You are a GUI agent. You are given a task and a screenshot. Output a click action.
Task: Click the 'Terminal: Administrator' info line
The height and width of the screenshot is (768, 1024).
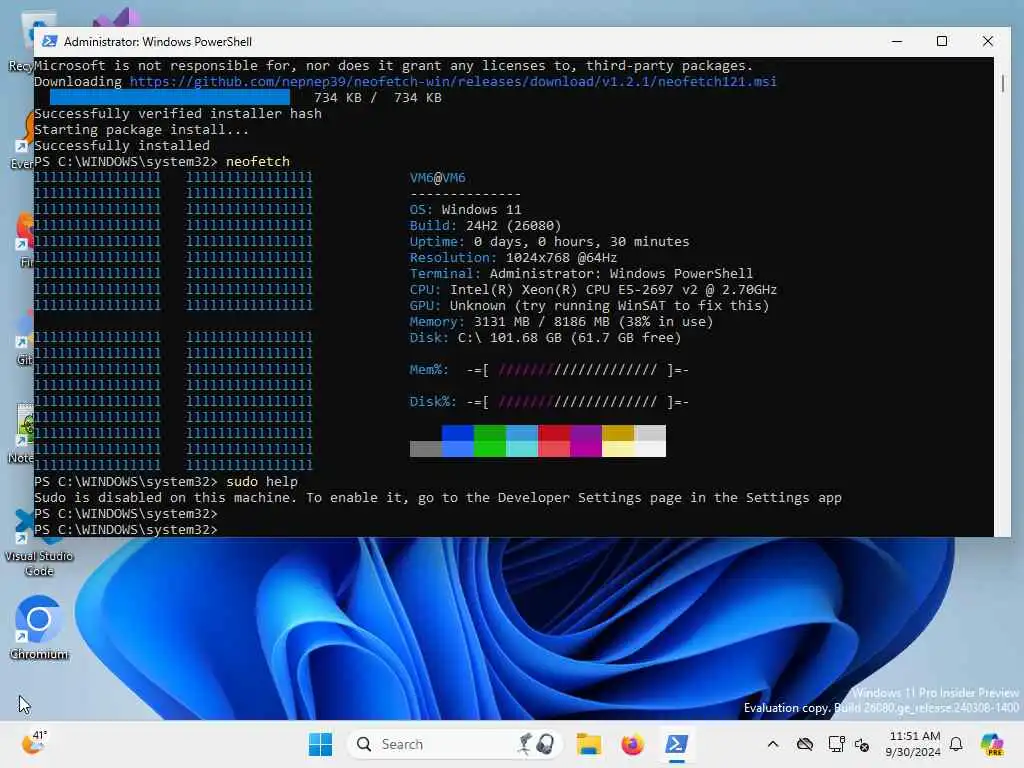click(x=581, y=274)
